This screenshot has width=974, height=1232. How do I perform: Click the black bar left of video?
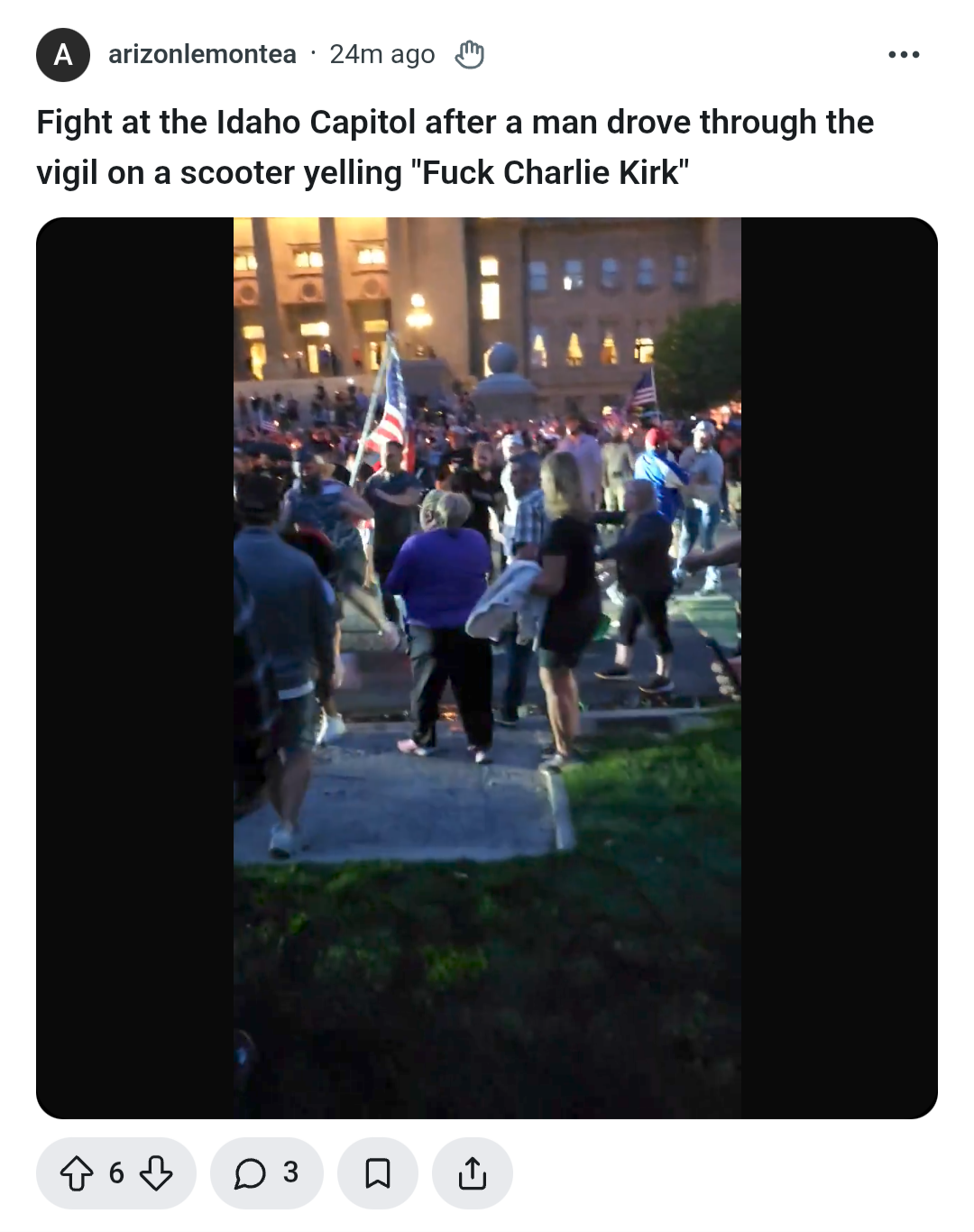pyautogui.click(x=135, y=668)
